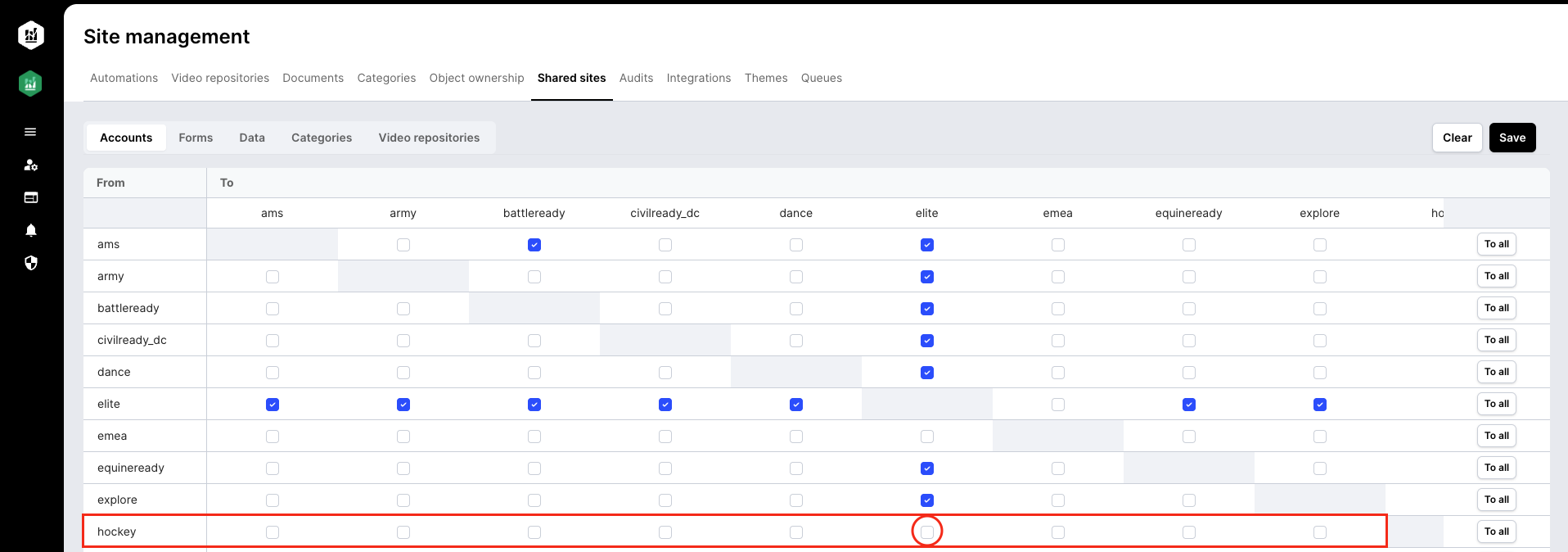The height and width of the screenshot is (552, 1568).
Task: Open the Queues tab
Action: point(821,78)
